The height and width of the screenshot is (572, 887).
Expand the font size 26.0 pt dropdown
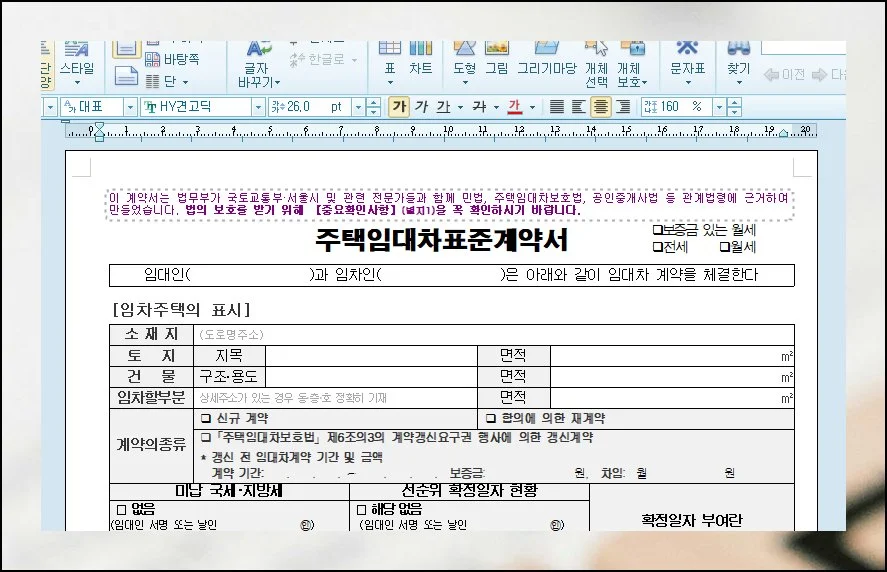(x=356, y=107)
